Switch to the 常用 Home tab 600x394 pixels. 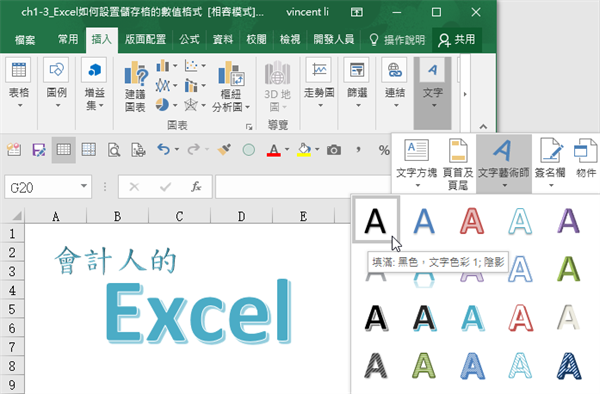(68, 39)
